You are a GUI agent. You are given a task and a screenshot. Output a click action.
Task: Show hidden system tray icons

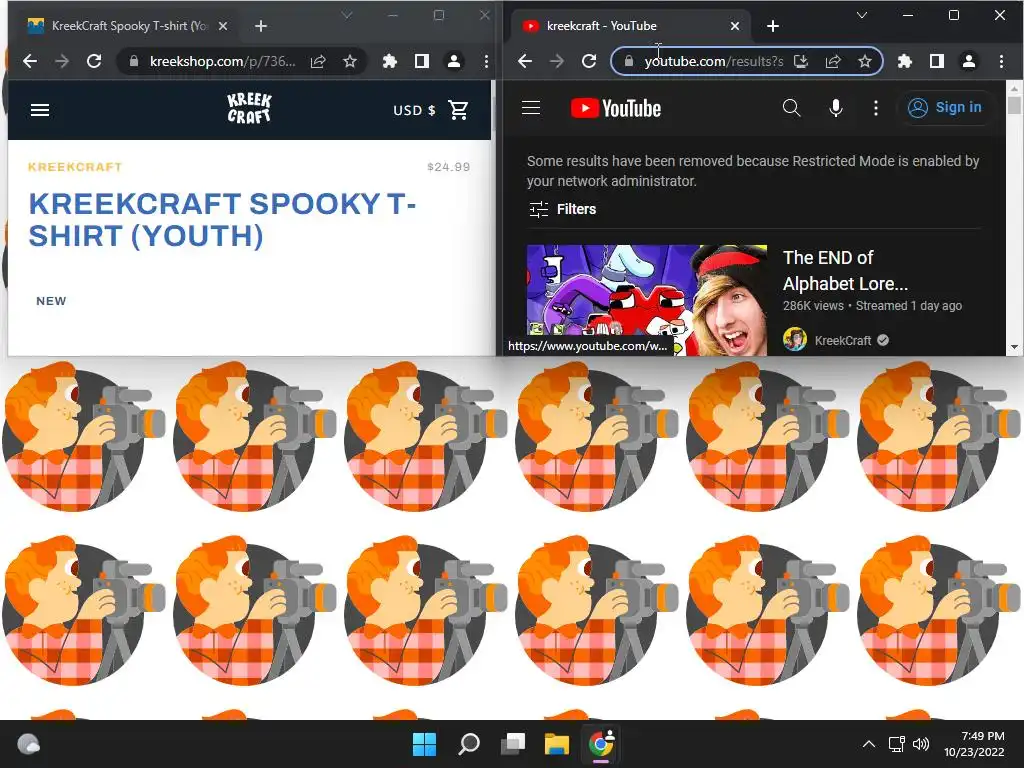[869, 744]
